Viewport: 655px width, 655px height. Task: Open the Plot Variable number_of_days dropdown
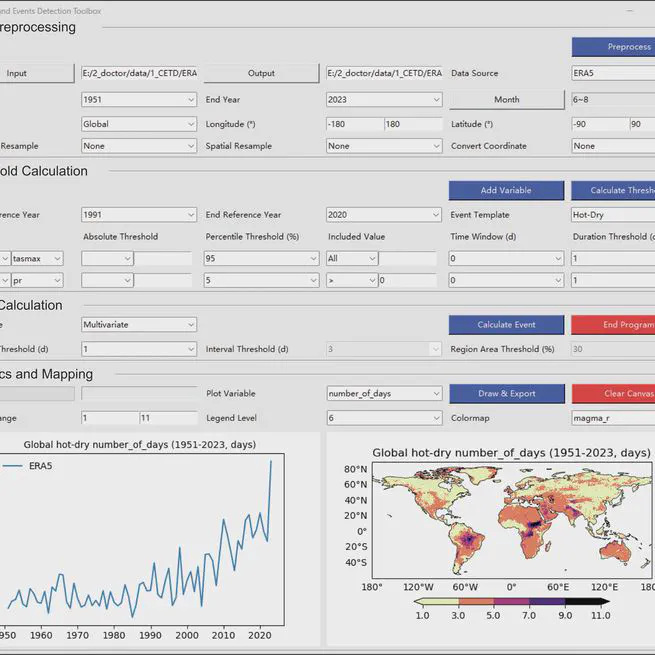click(x=384, y=393)
